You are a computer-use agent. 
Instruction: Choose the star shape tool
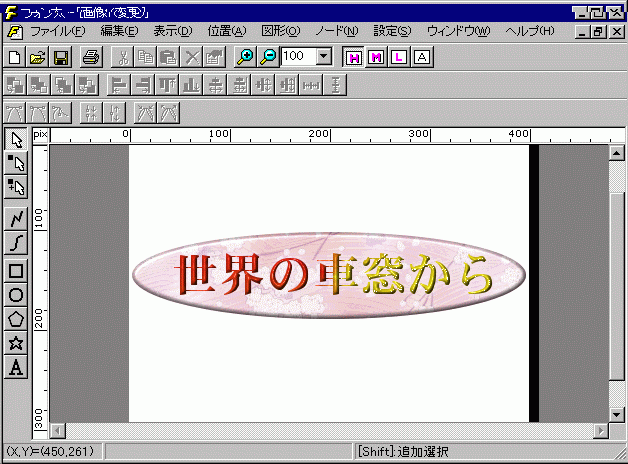tap(16, 343)
